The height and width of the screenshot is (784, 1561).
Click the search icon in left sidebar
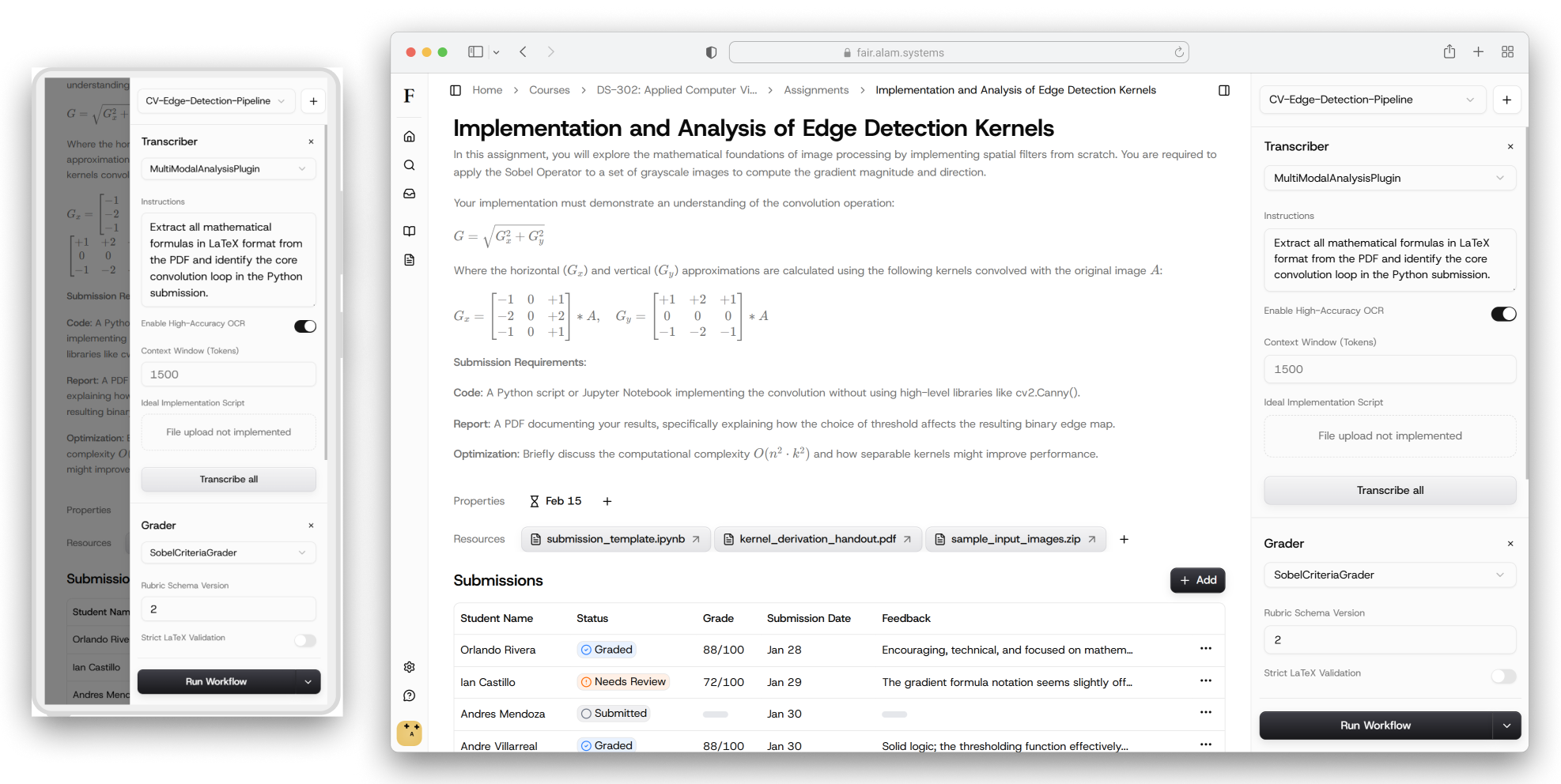409,165
